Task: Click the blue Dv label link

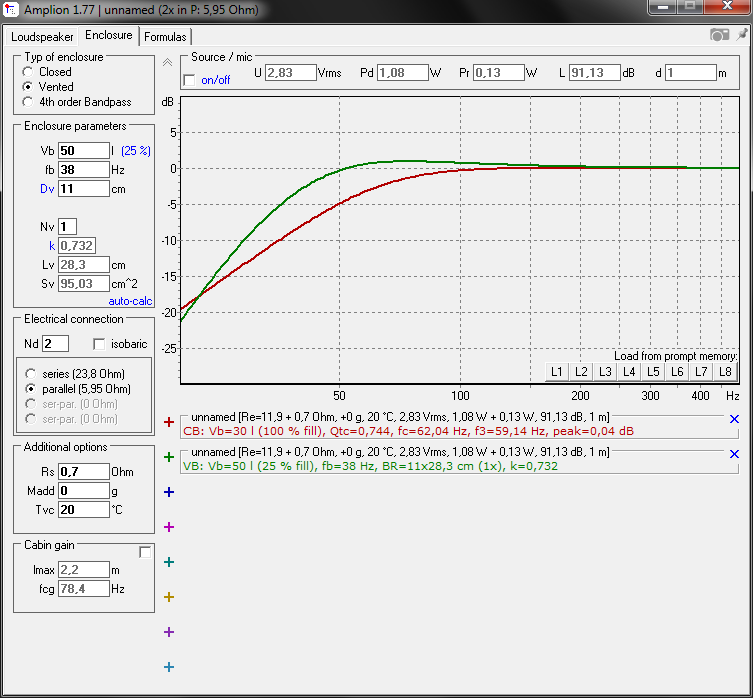Action: pyautogui.click(x=47, y=189)
